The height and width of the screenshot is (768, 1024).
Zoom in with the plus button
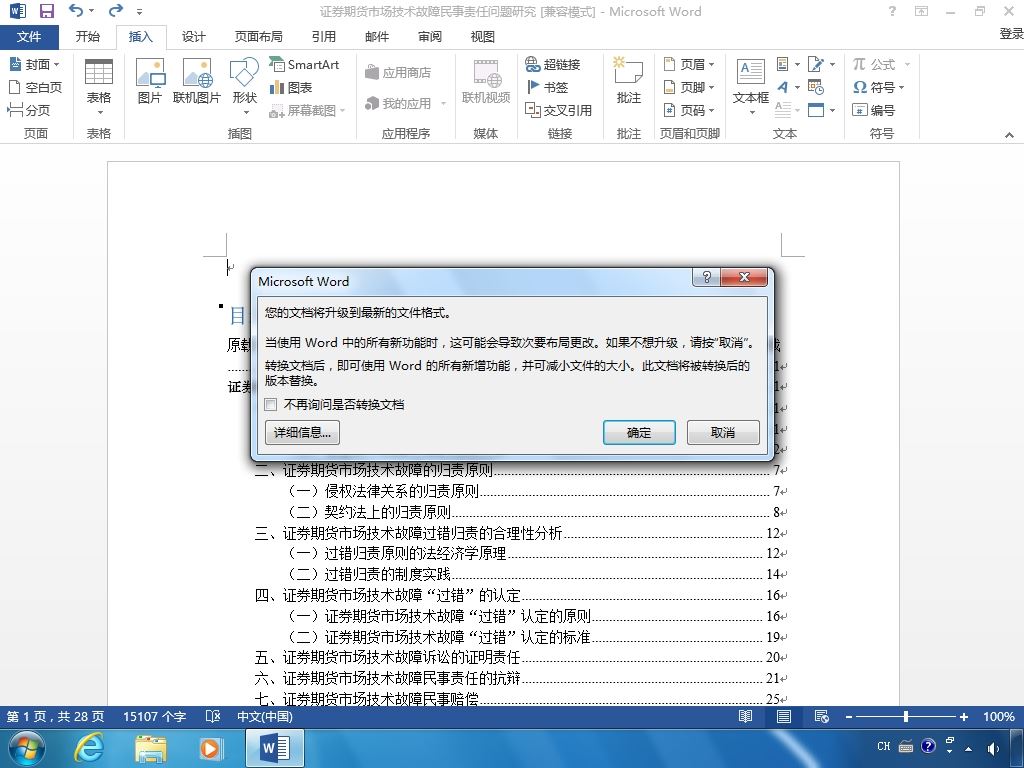click(x=963, y=716)
